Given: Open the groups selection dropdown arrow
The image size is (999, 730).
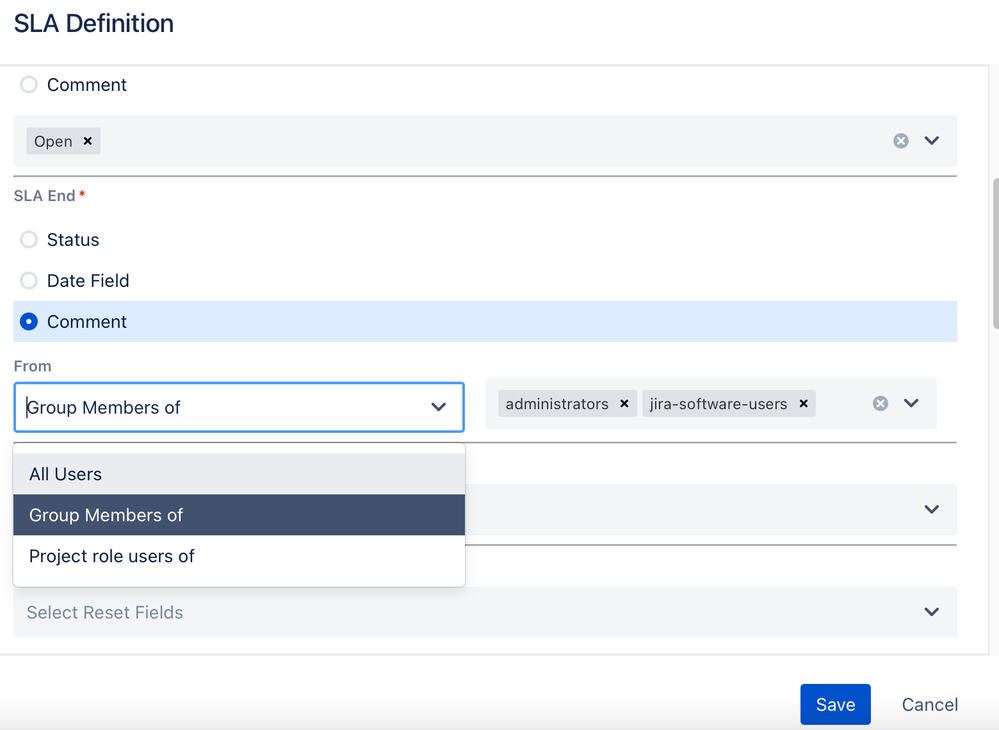Looking at the screenshot, I should click(911, 404).
